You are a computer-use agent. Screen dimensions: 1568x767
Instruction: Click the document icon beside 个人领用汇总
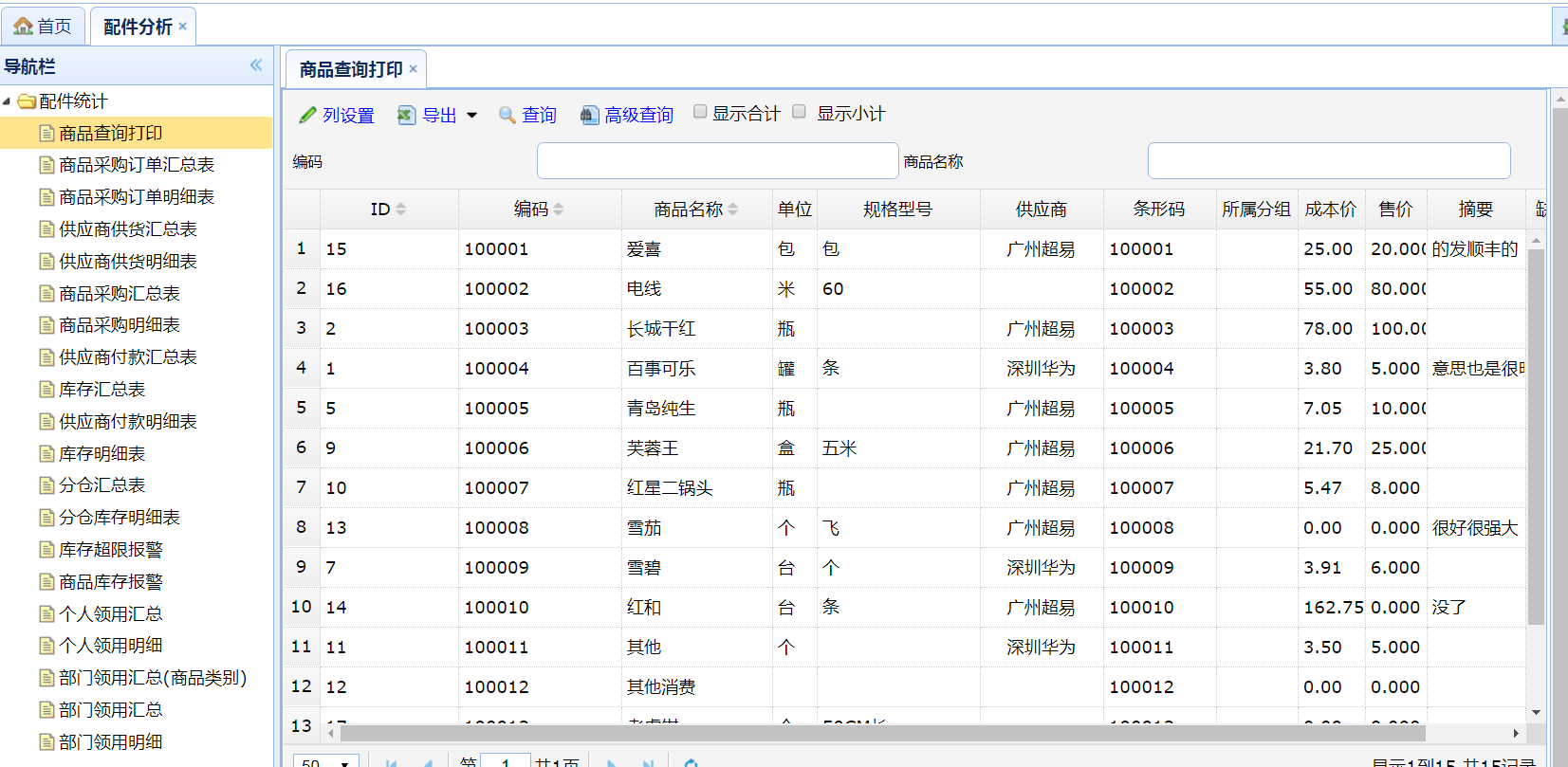(46, 614)
